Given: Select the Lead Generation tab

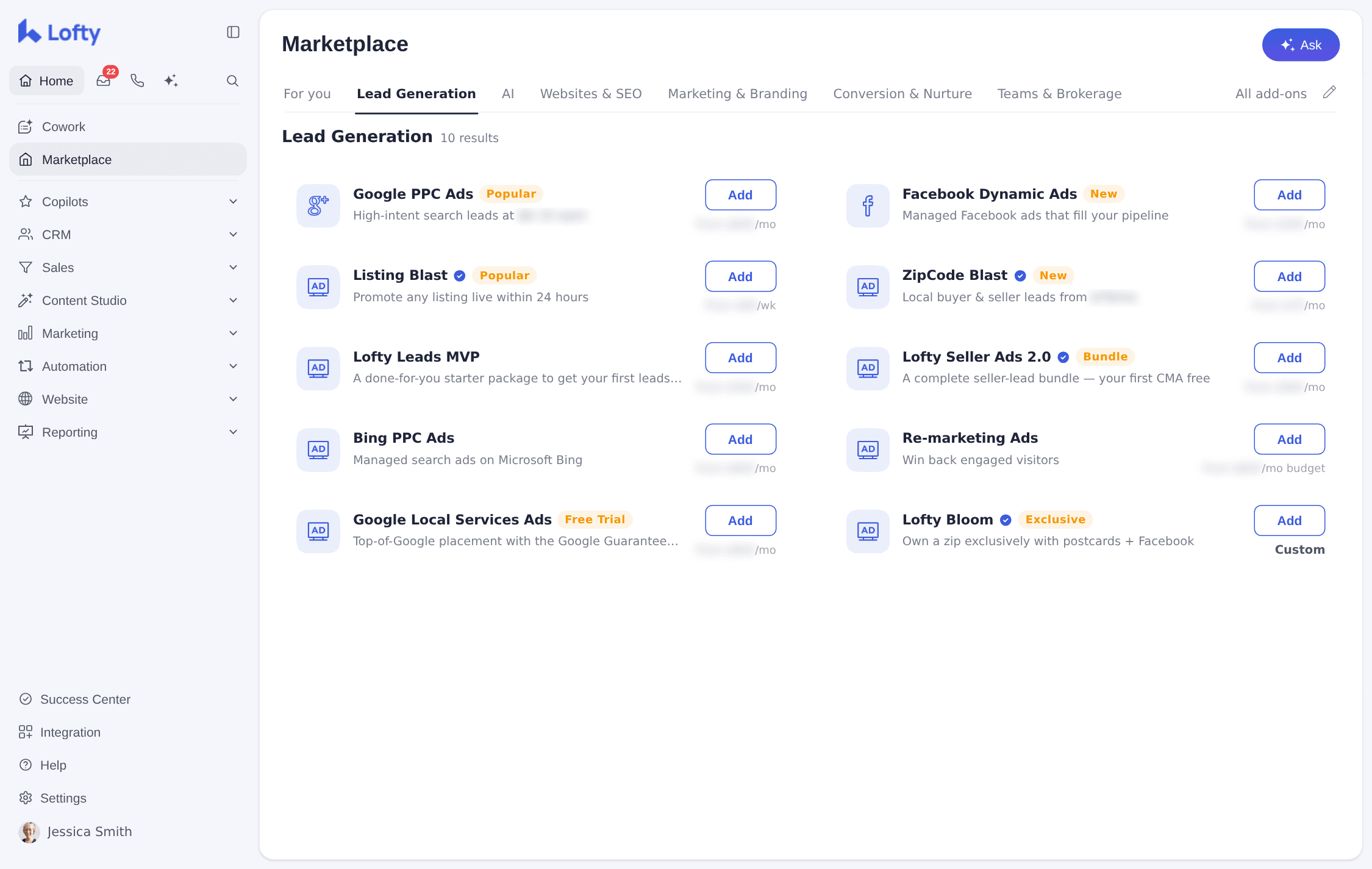Looking at the screenshot, I should tap(416, 94).
